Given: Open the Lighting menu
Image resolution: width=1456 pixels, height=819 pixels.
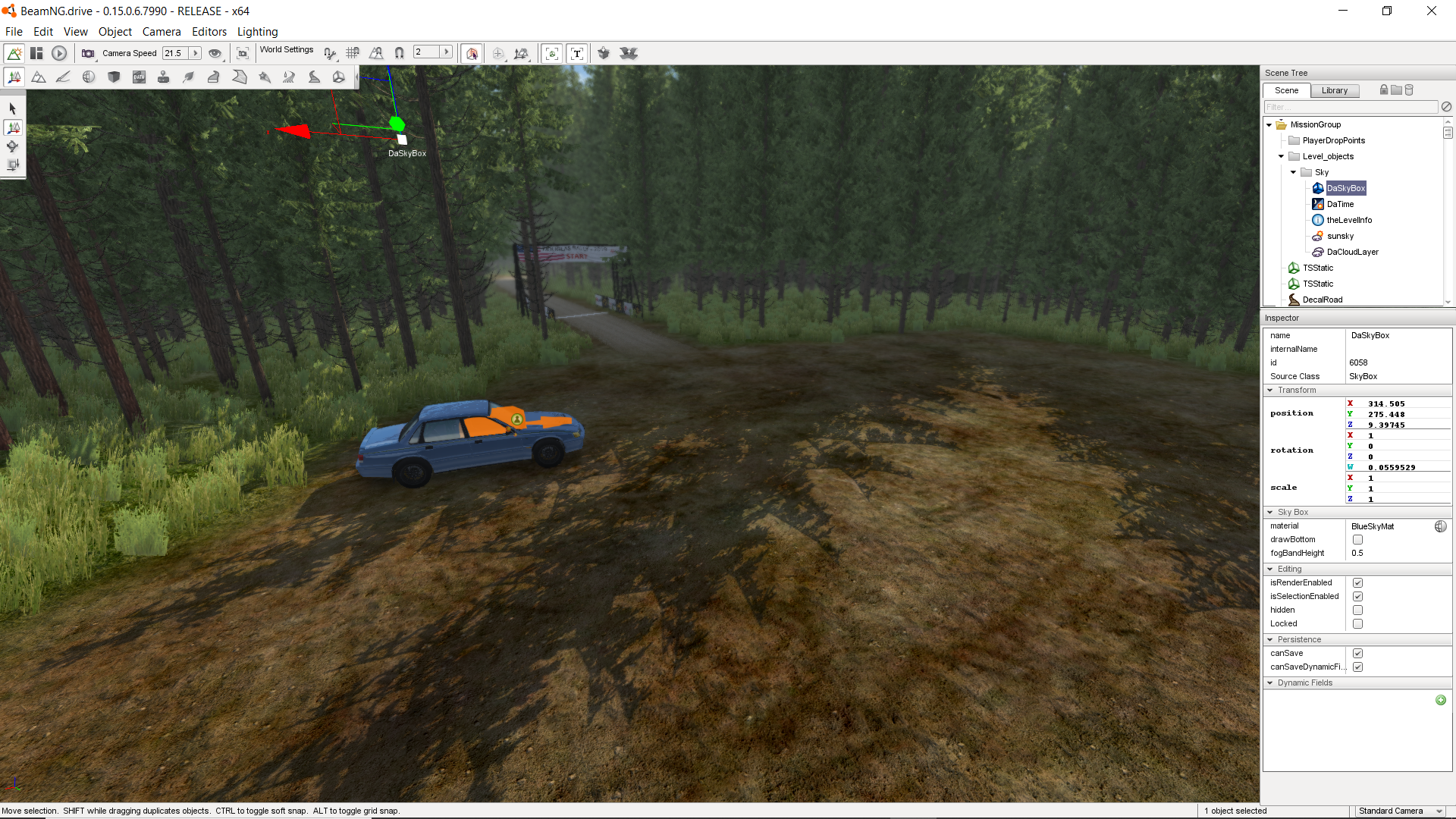Looking at the screenshot, I should [257, 32].
